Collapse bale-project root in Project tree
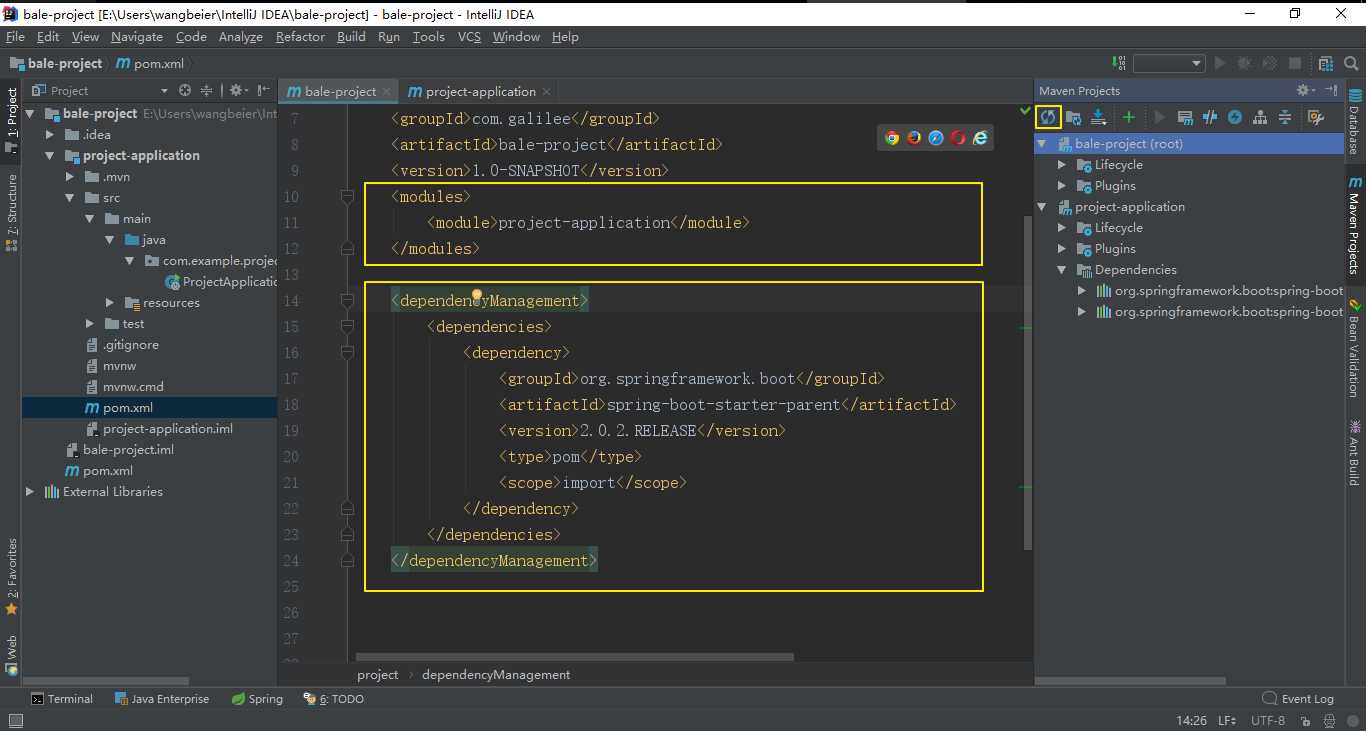The image size is (1366, 731). tap(30, 113)
